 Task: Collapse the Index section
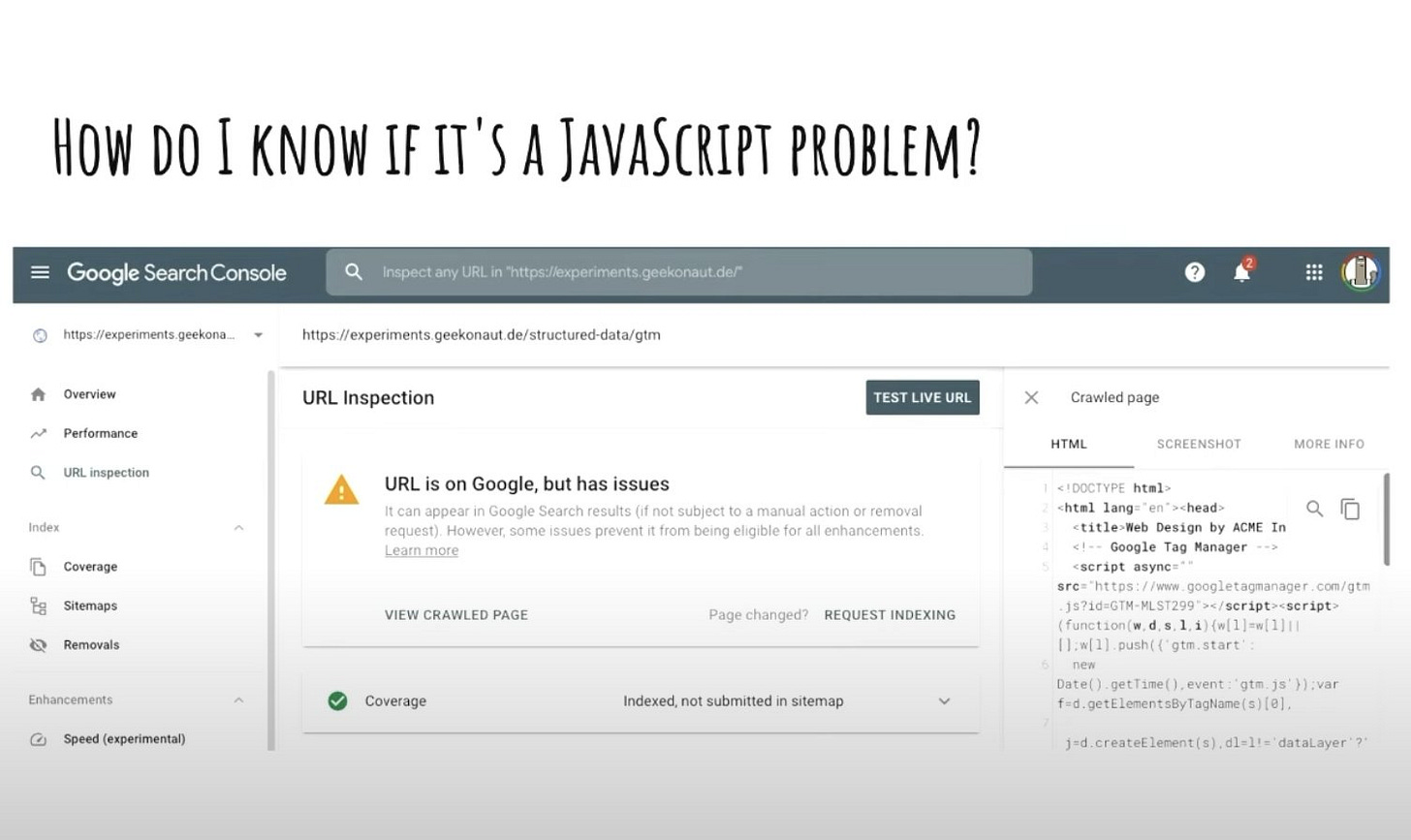(x=238, y=527)
